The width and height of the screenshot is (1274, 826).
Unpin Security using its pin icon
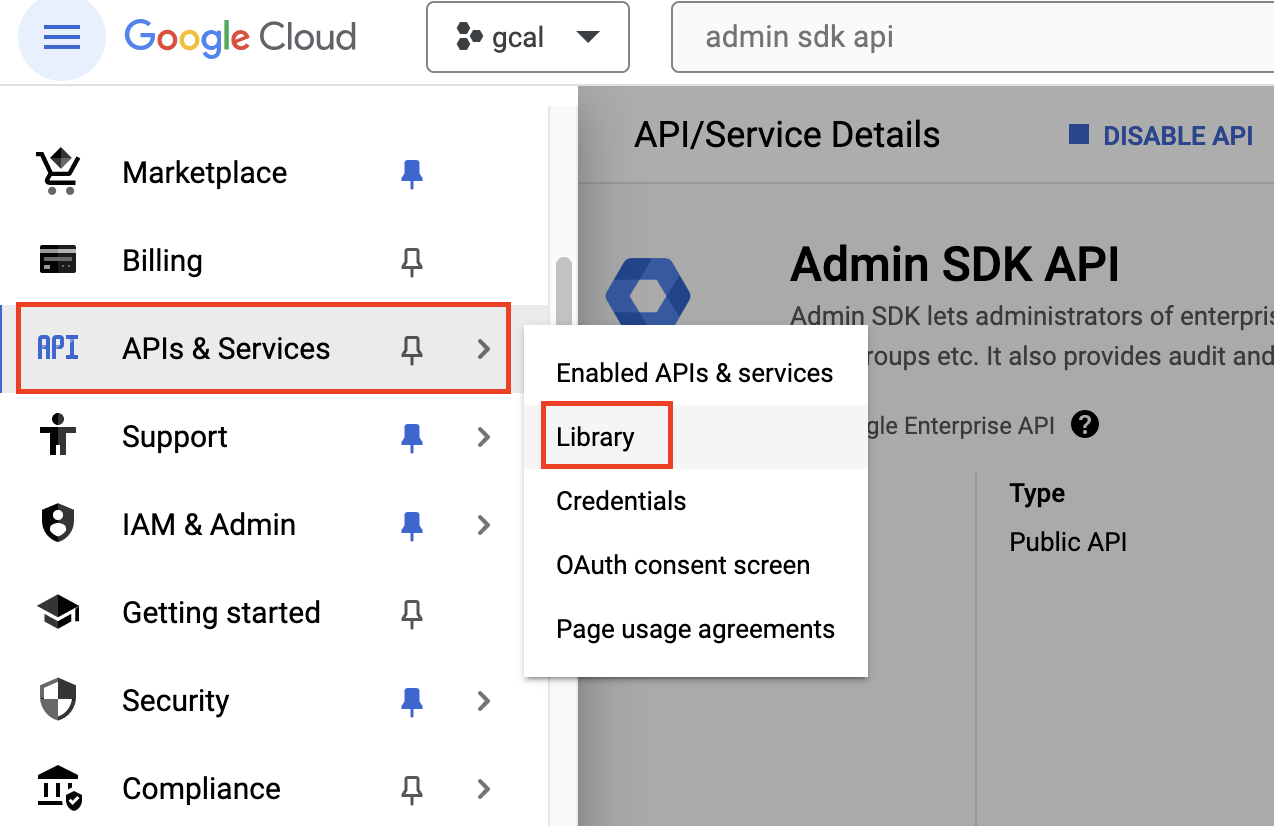pos(411,701)
